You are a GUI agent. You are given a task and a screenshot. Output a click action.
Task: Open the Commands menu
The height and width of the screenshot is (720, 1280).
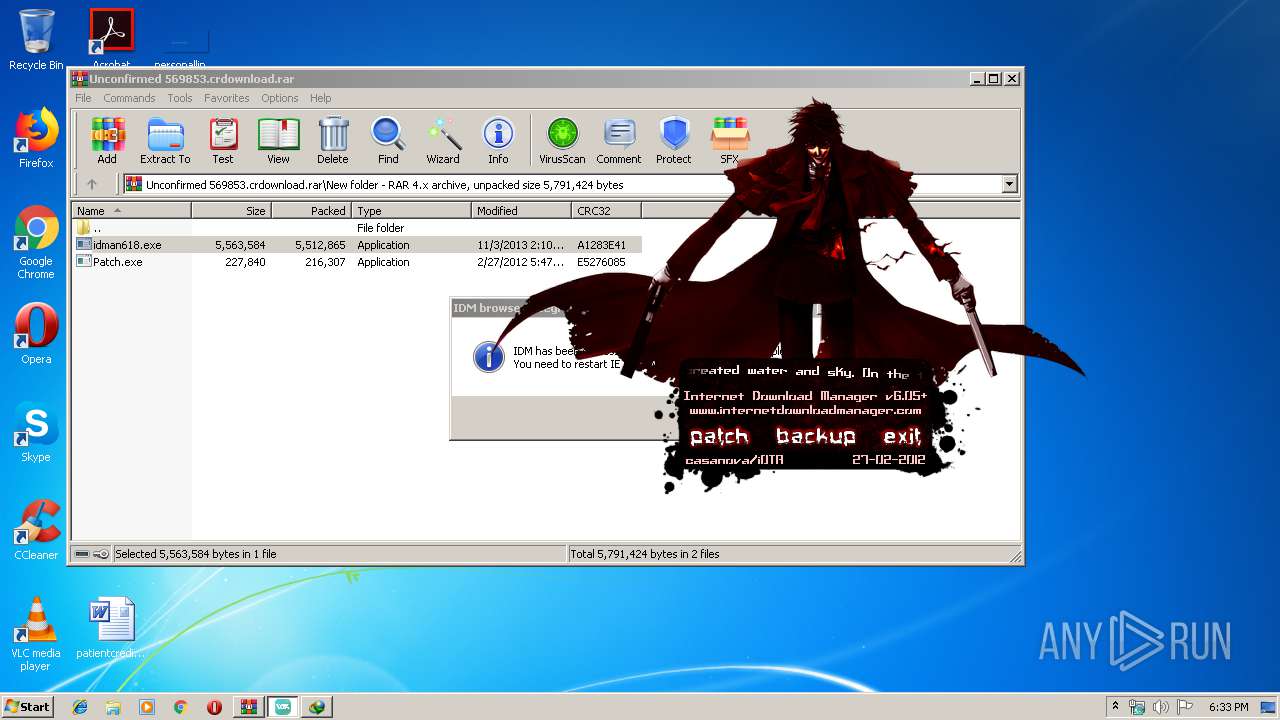129,98
